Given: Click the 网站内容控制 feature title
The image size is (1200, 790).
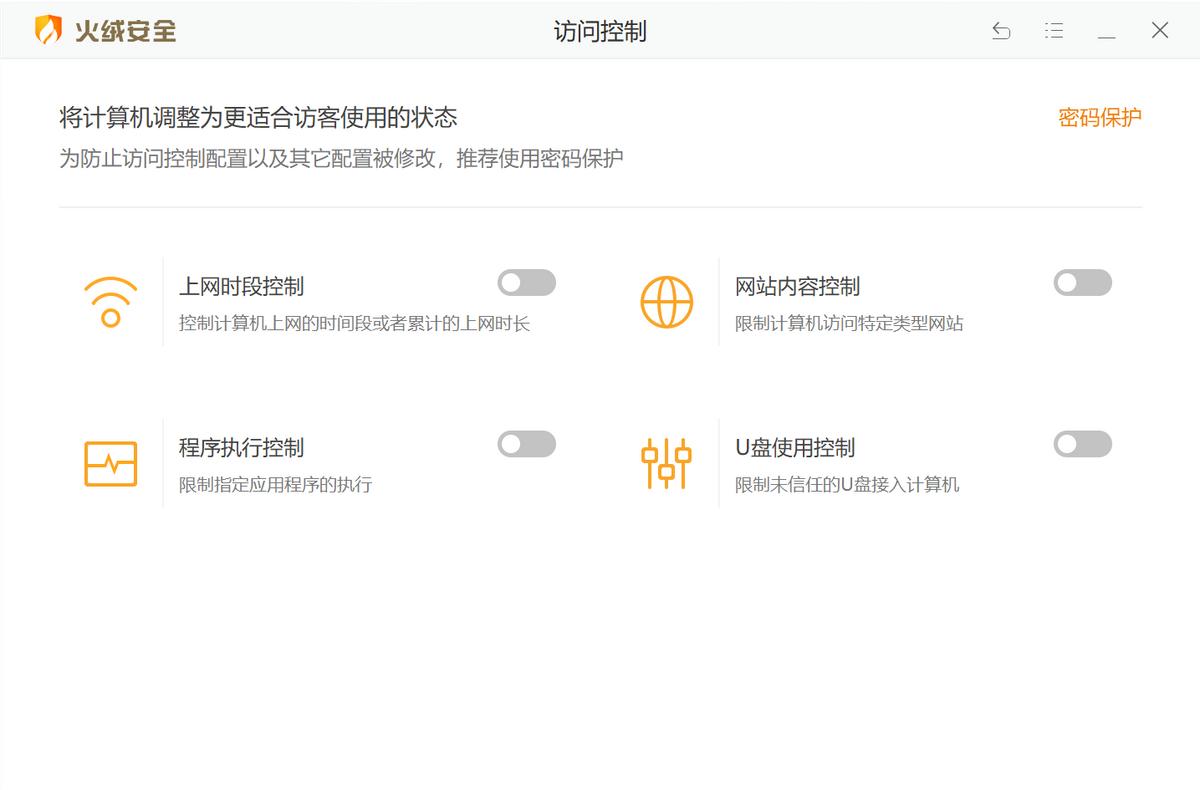Looking at the screenshot, I should [798, 286].
